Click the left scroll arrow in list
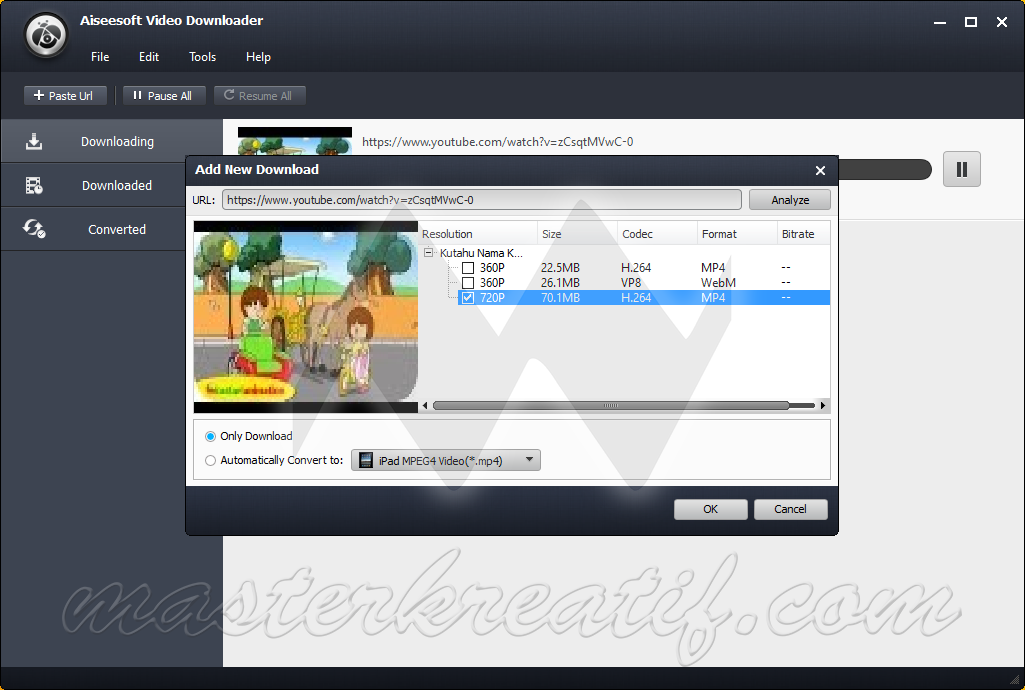Viewport: 1025px width, 690px height. coord(425,406)
